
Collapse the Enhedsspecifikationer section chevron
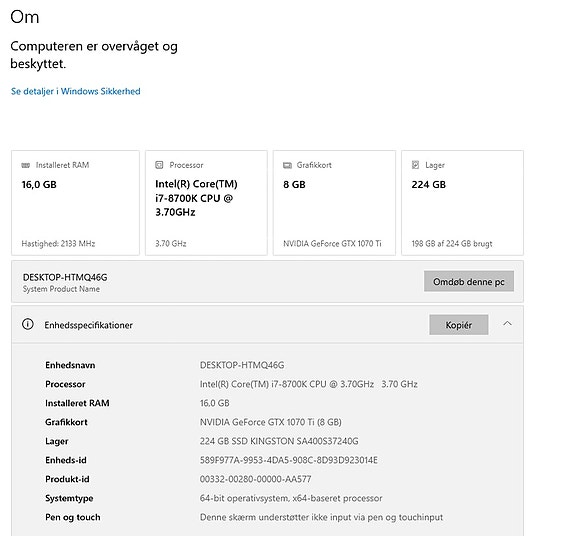[x=507, y=324]
